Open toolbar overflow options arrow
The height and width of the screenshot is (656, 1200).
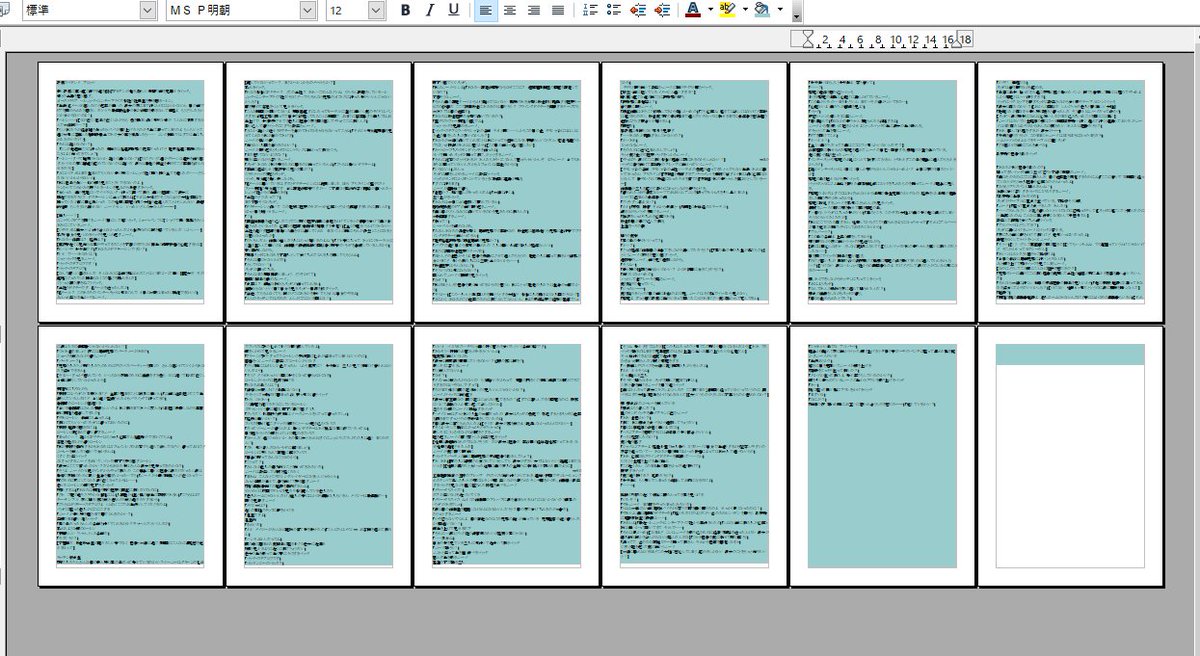point(796,12)
